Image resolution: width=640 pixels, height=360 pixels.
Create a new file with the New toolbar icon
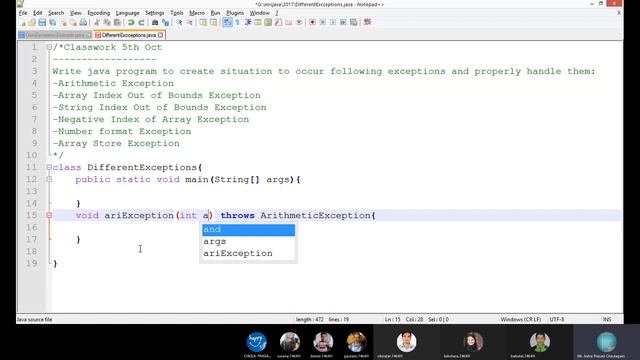[x=23, y=22]
